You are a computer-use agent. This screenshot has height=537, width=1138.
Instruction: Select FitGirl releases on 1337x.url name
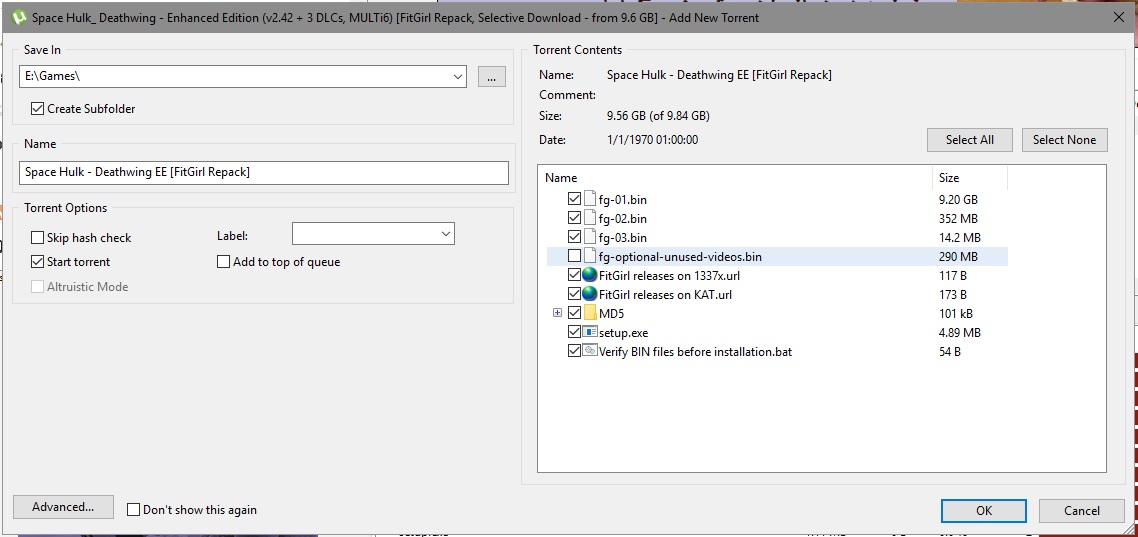[669, 276]
